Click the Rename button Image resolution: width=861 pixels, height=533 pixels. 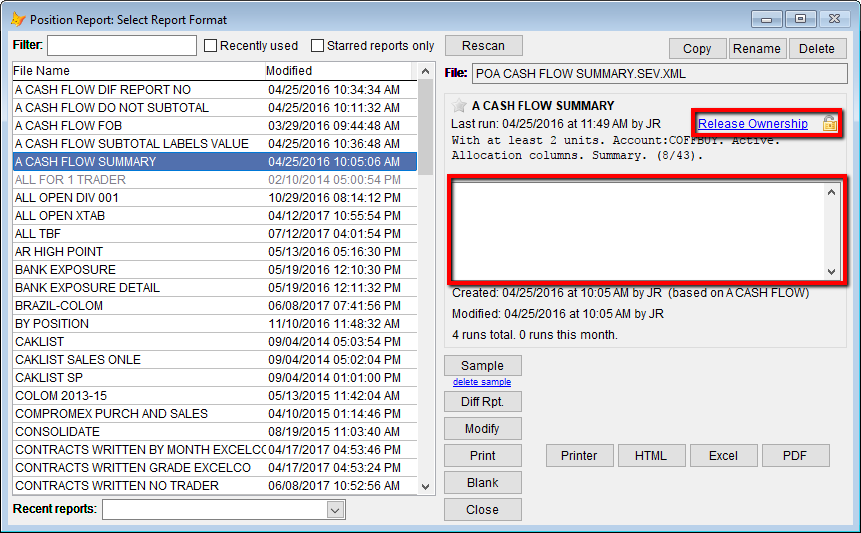click(x=757, y=49)
